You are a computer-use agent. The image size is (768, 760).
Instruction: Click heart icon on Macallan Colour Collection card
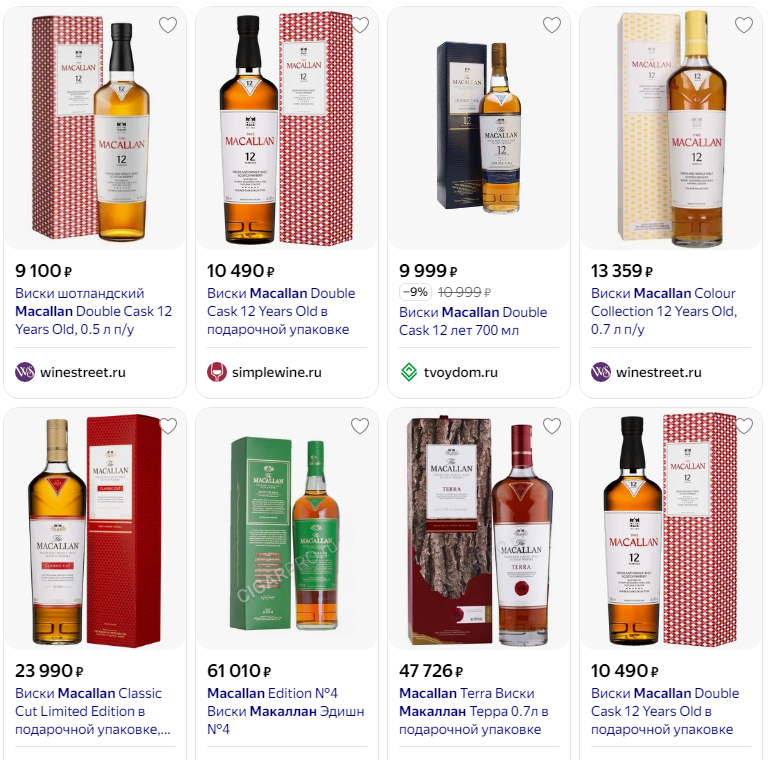coord(744,25)
